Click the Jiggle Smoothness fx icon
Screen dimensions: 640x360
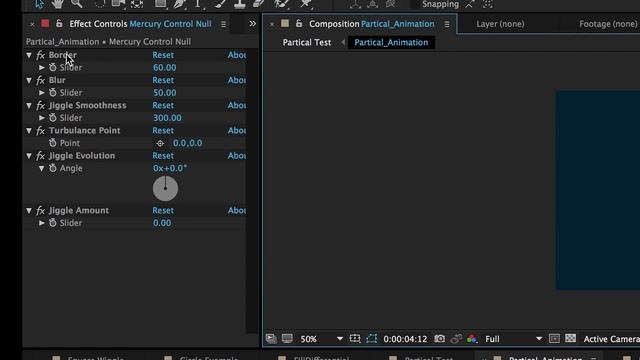(x=40, y=106)
